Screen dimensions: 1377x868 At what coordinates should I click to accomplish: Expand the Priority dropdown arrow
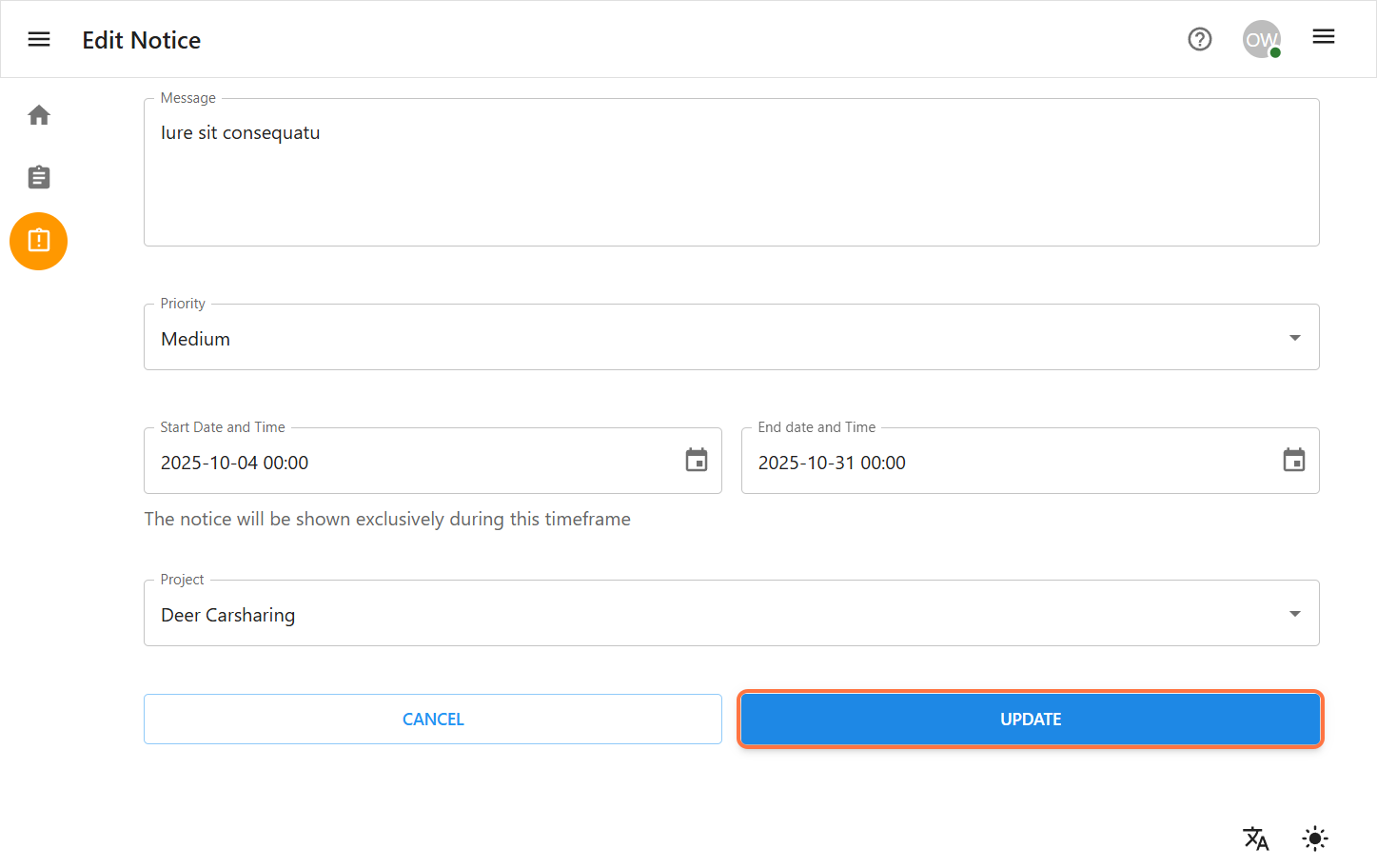(x=1293, y=337)
